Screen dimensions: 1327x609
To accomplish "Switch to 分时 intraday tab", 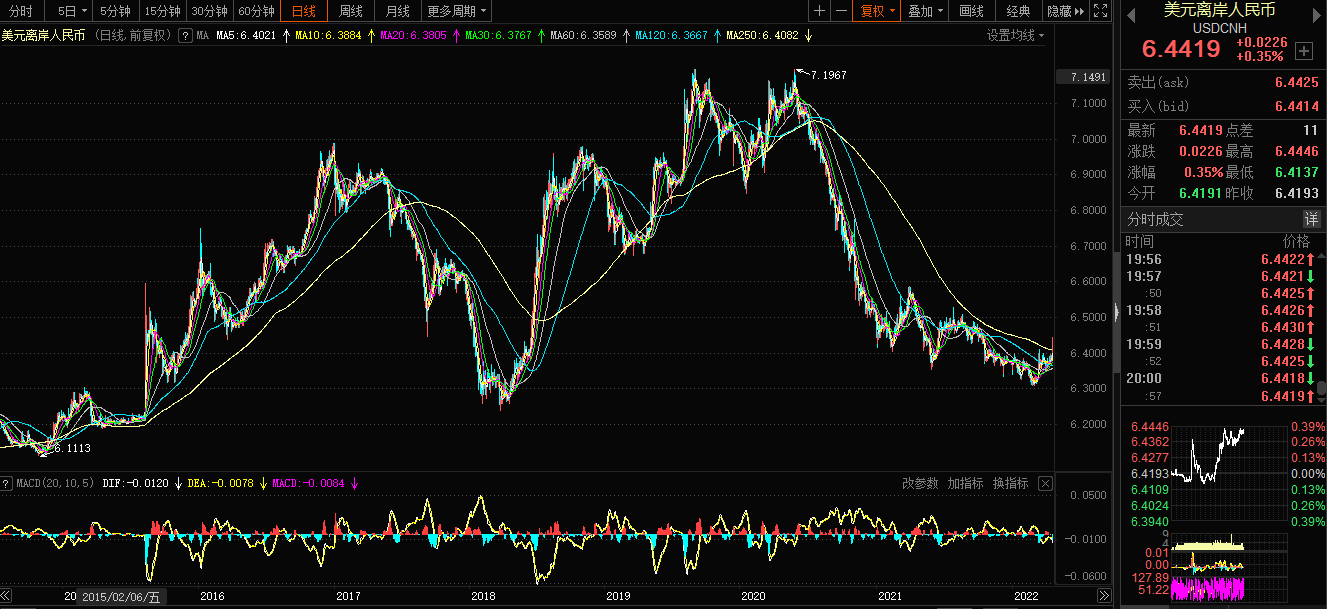I will click(20, 11).
